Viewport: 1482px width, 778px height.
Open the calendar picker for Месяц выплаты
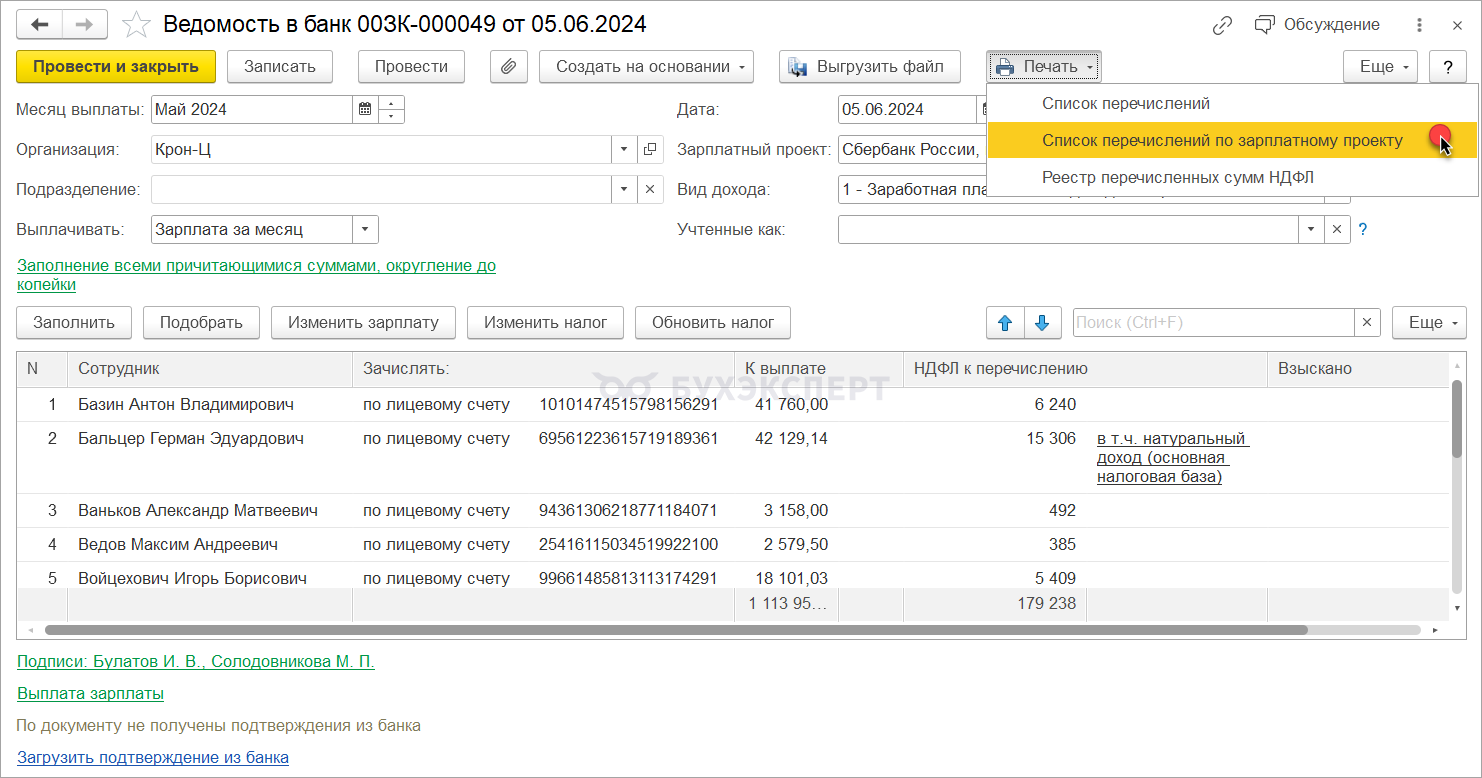(x=365, y=109)
